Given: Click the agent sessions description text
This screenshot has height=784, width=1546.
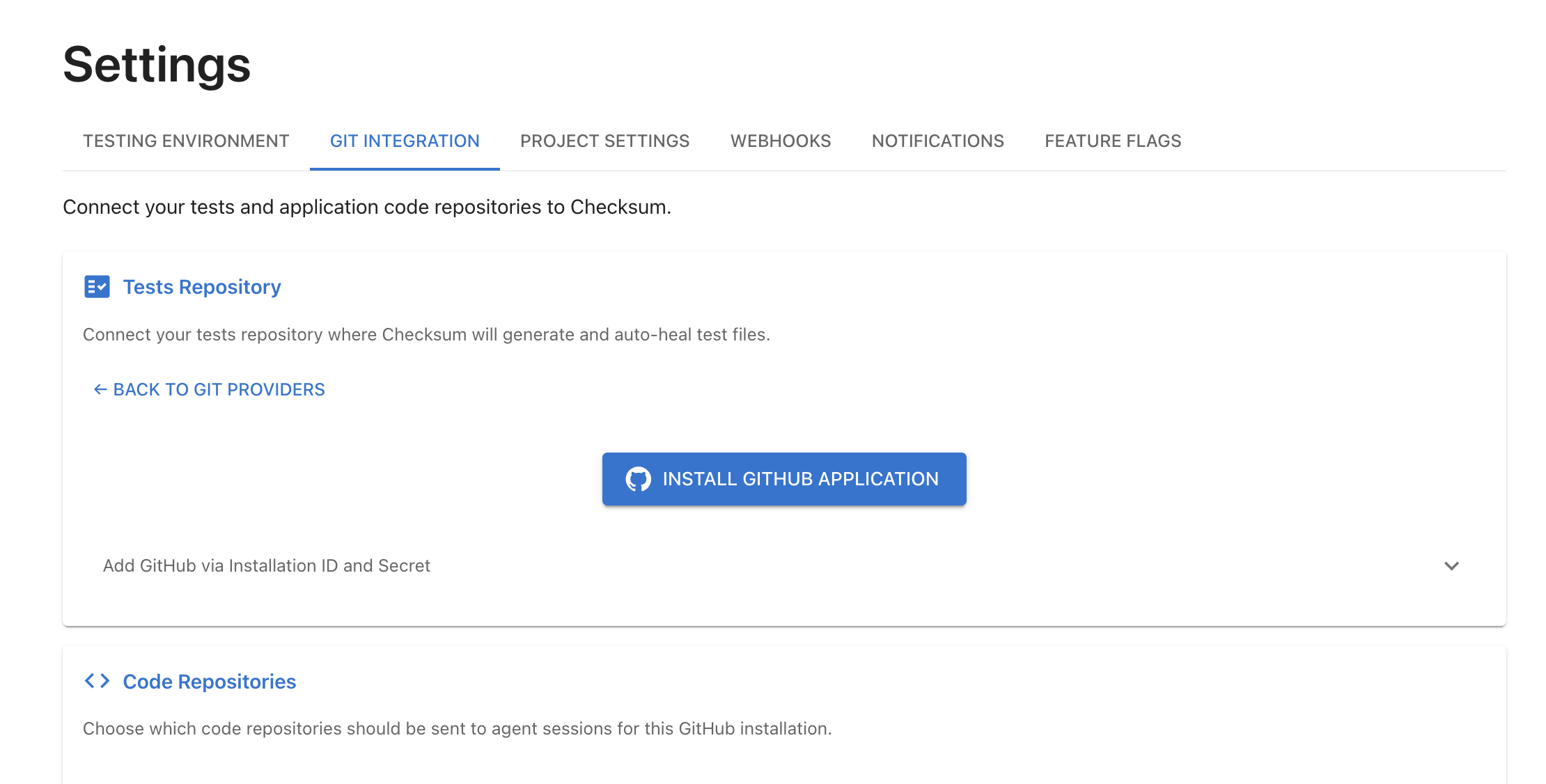Looking at the screenshot, I should (457, 728).
